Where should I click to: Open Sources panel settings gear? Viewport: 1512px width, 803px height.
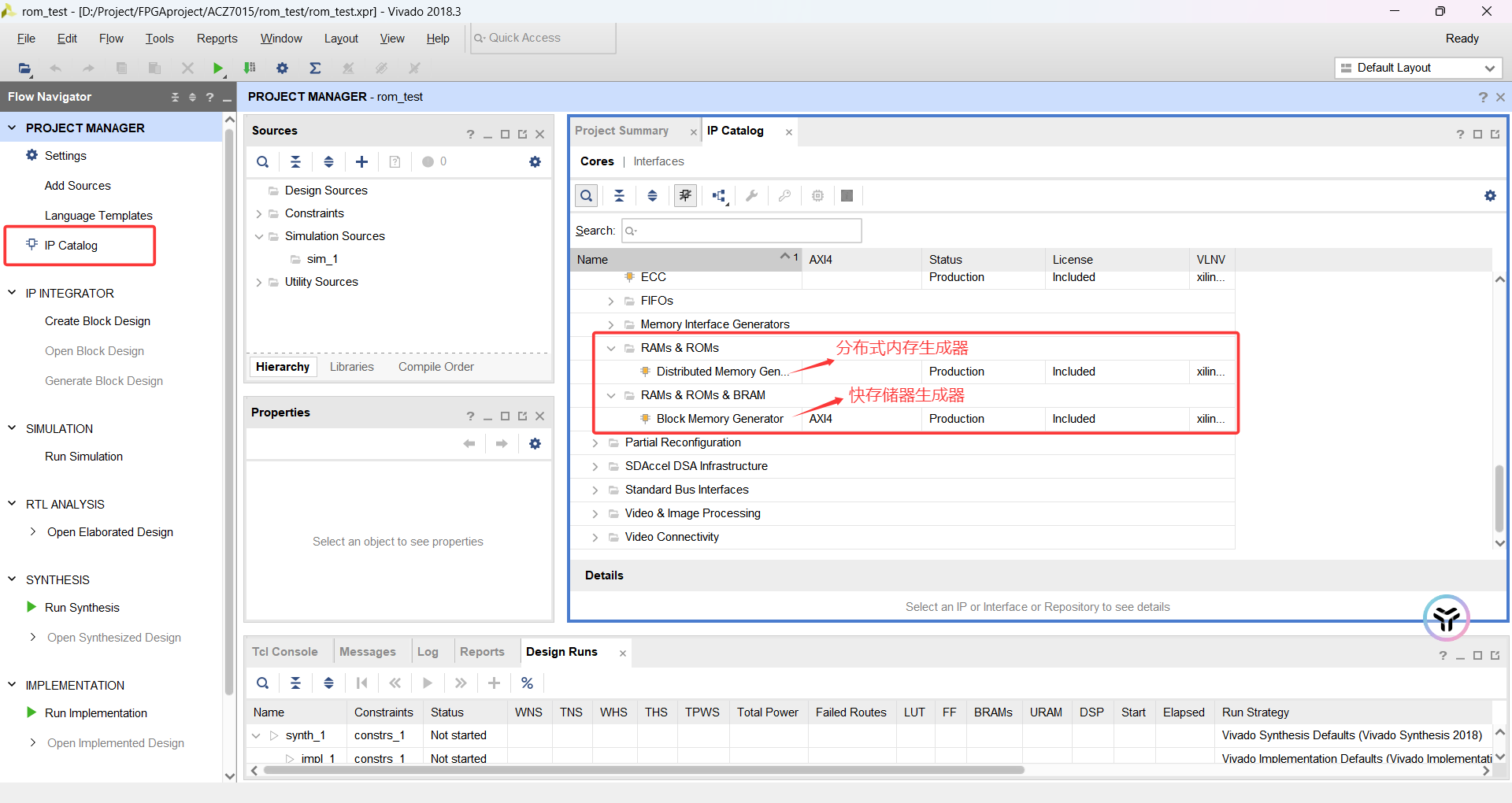[535, 161]
